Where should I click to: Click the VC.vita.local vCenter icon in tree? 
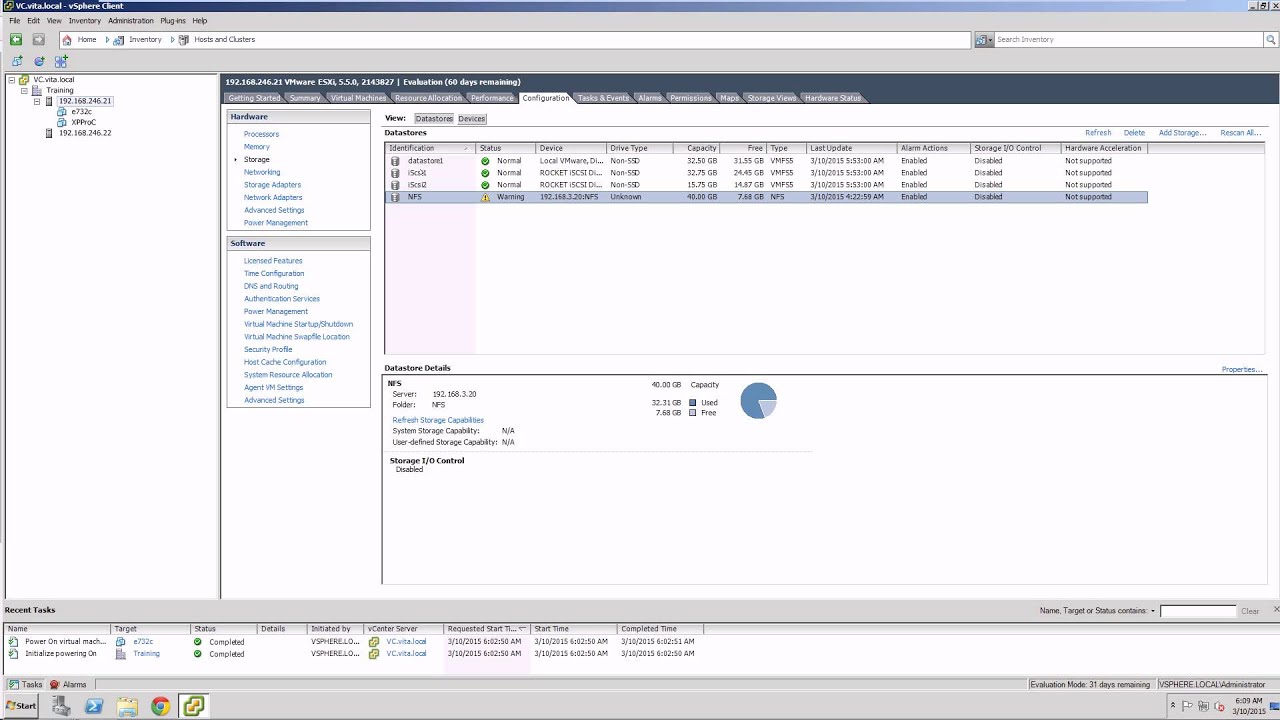pyautogui.click(x=25, y=80)
